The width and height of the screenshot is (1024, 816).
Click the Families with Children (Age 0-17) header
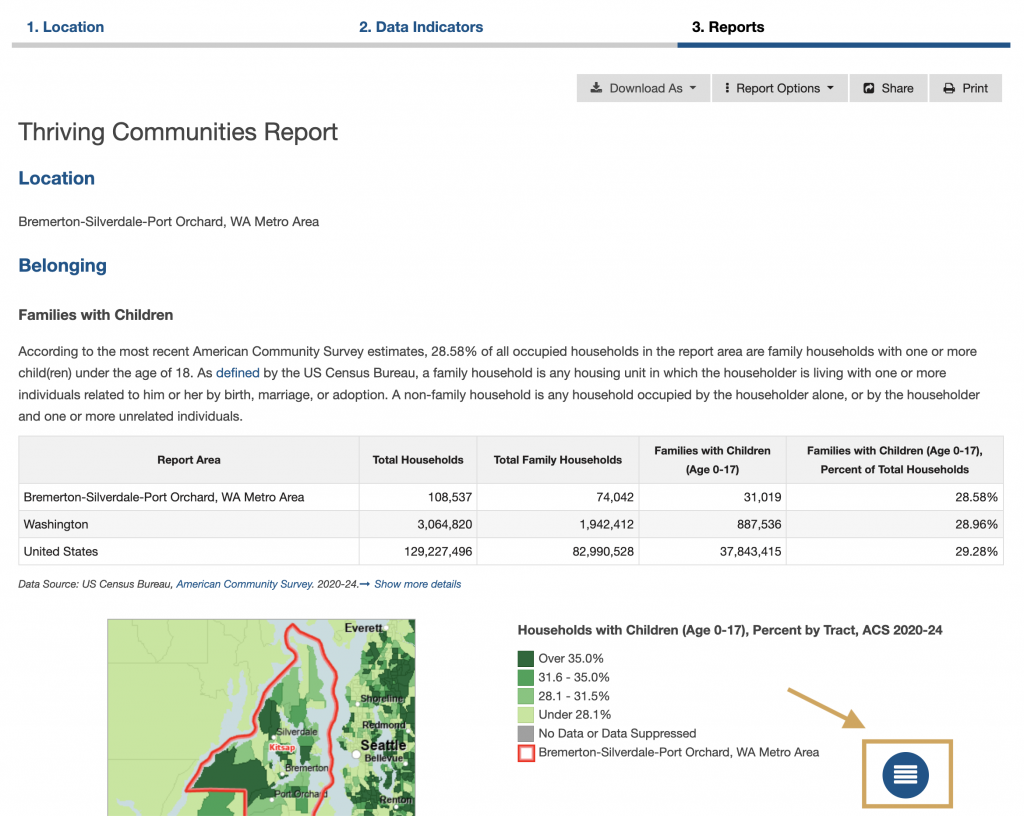(712, 460)
